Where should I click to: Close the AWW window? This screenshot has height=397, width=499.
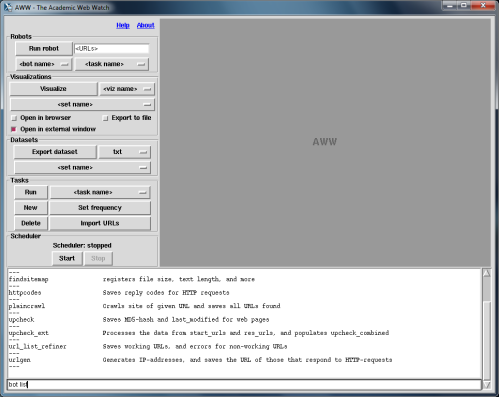coord(483,6)
